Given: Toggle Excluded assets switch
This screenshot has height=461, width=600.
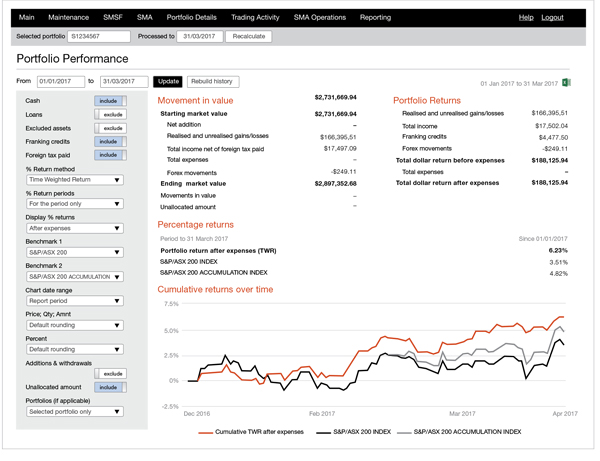Looking at the screenshot, I should pos(111,128).
